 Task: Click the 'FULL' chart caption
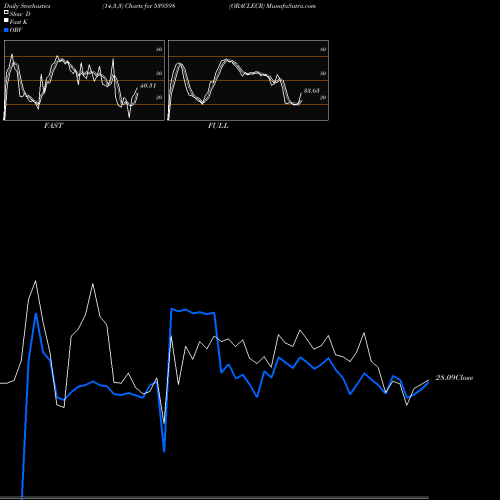[x=218, y=126]
